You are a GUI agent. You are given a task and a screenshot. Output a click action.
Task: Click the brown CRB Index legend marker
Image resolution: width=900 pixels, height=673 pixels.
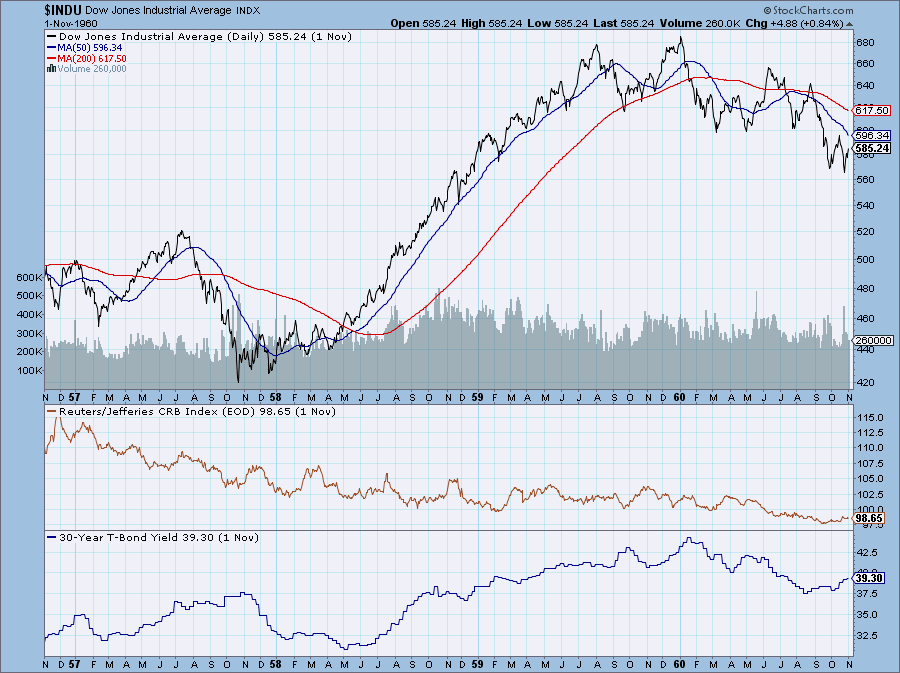pos(53,411)
